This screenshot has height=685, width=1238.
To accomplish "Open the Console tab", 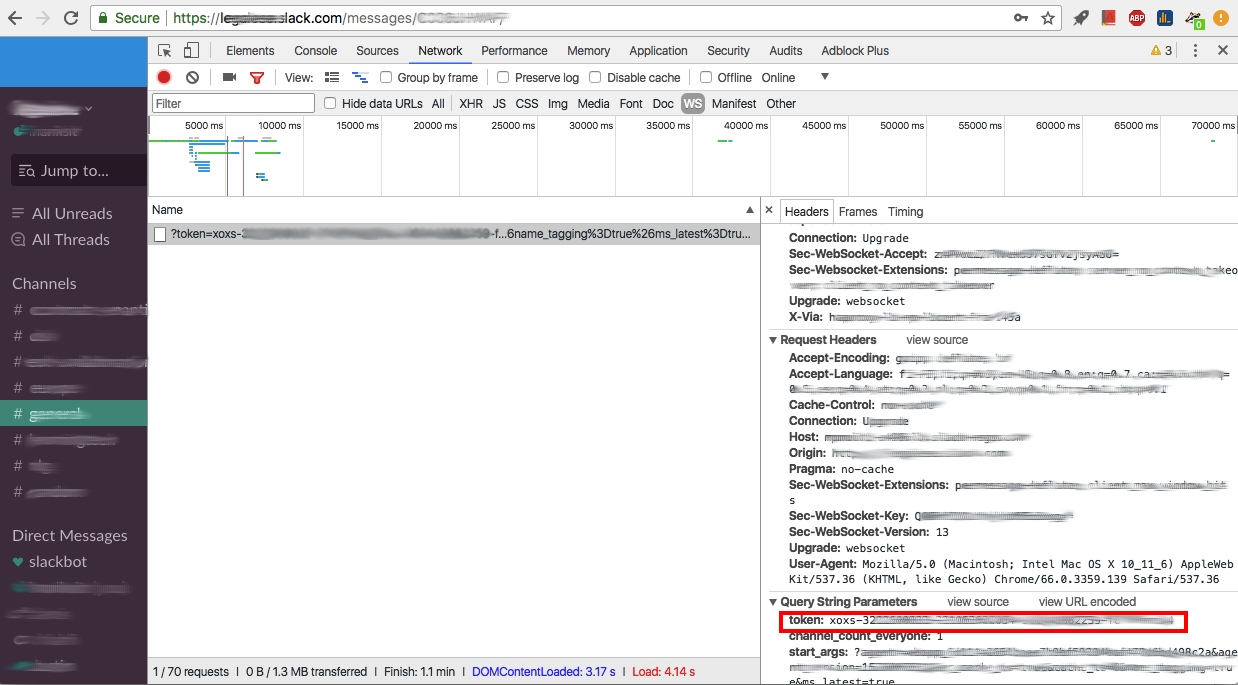I will [x=315, y=51].
